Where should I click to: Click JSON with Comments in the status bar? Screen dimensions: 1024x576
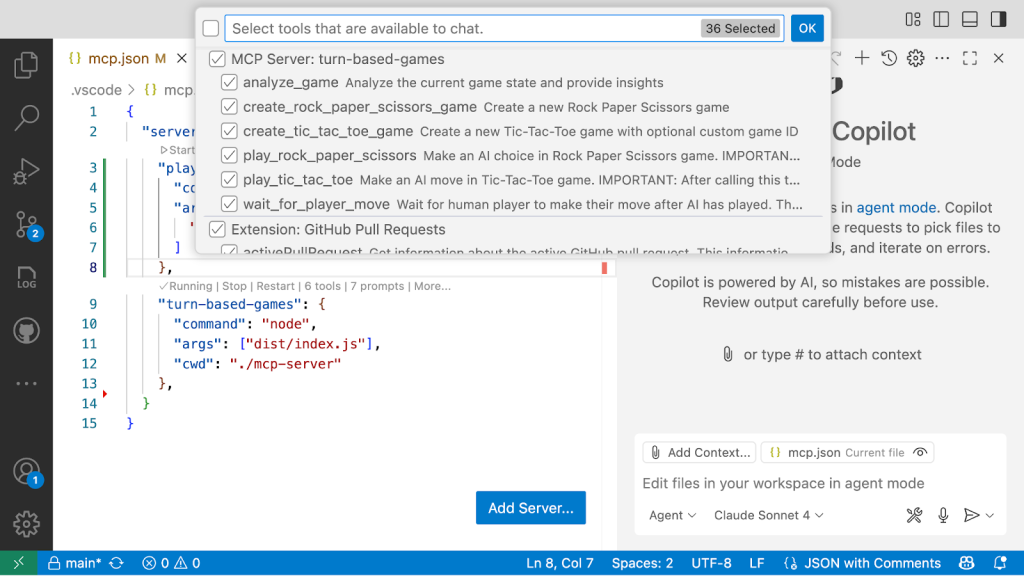pyautogui.click(x=862, y=562)
